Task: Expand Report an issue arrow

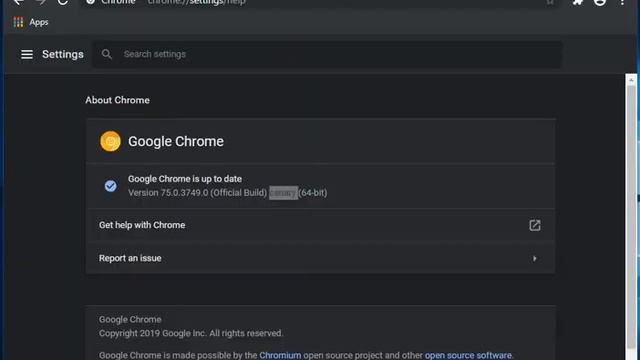Action: point(535,258)
